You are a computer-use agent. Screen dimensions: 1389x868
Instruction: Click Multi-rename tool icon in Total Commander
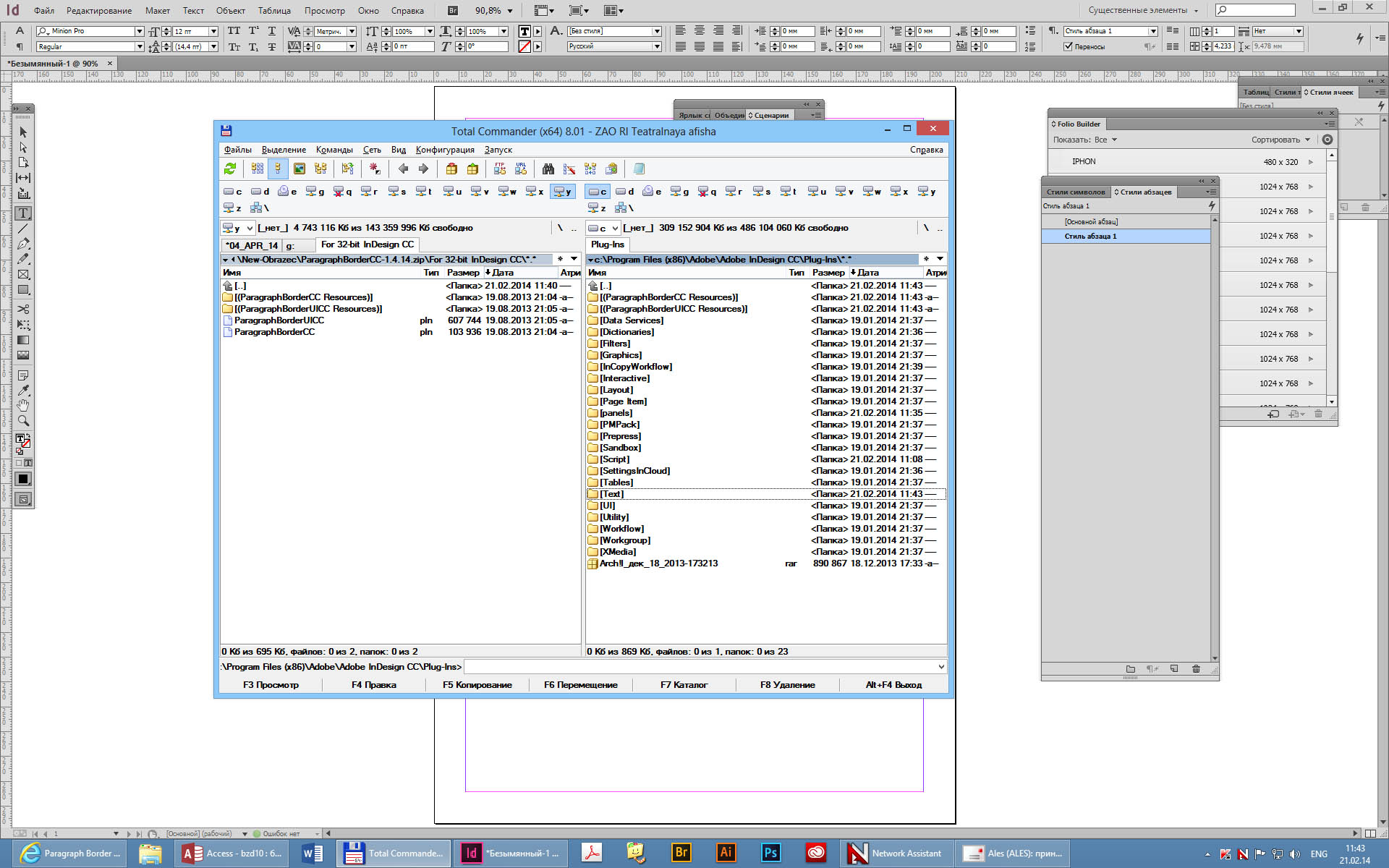tap(569, 169)
